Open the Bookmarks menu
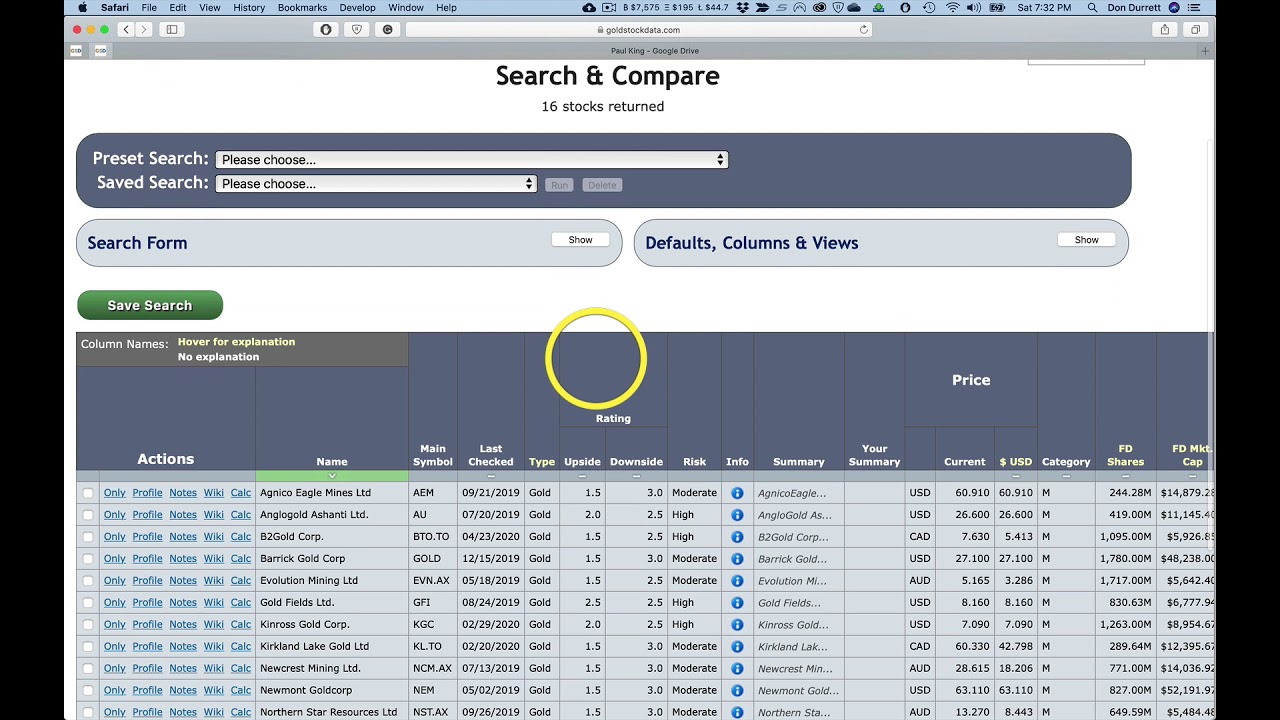The height and width of the screenshot is (720, 1280). [x=301, y=8]
